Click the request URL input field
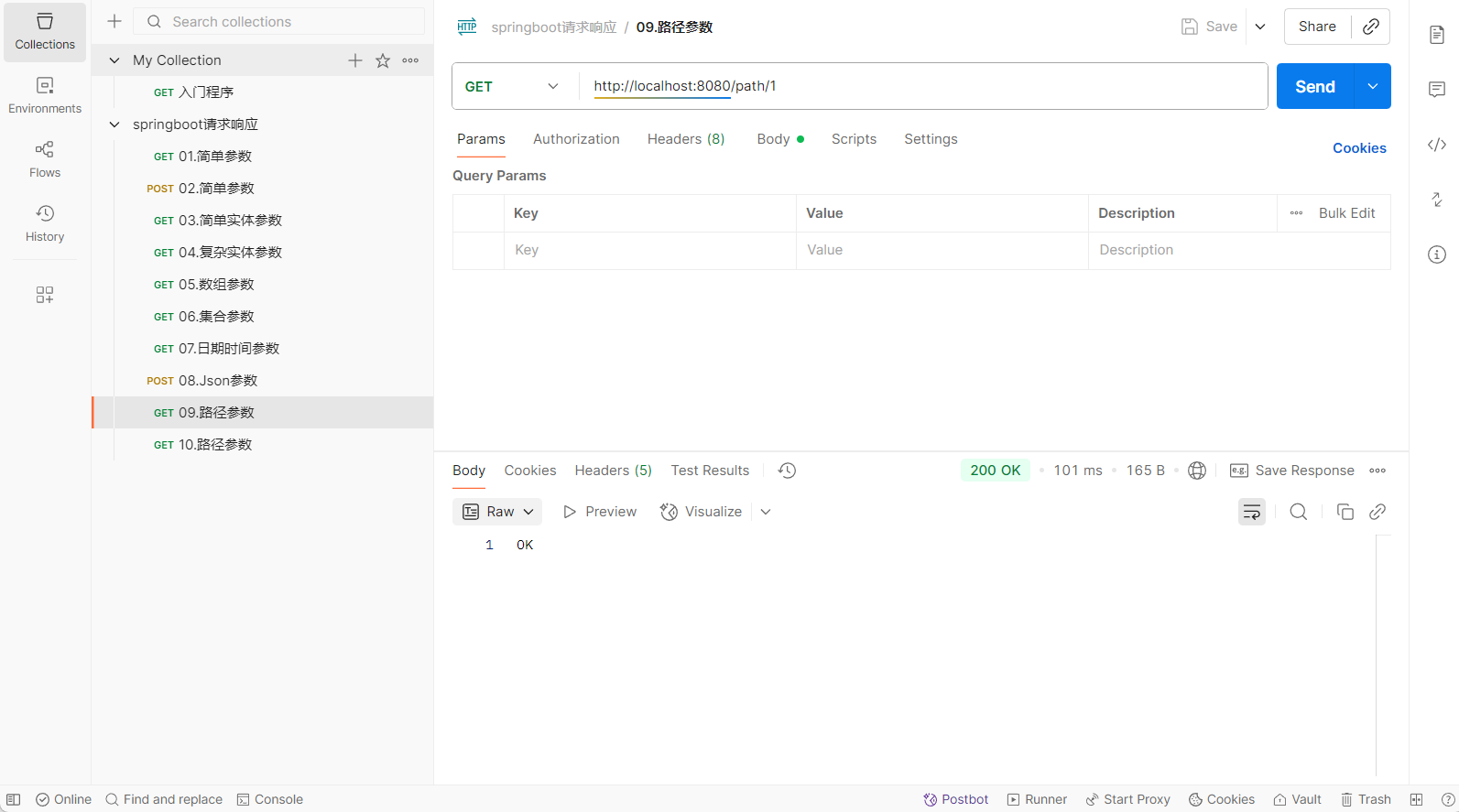The width and height of the screenshot is (1459, 812). click(923, 86)
